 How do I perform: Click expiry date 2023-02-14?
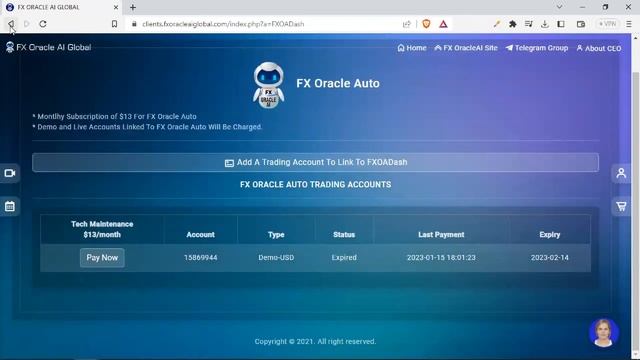[549, 258]
